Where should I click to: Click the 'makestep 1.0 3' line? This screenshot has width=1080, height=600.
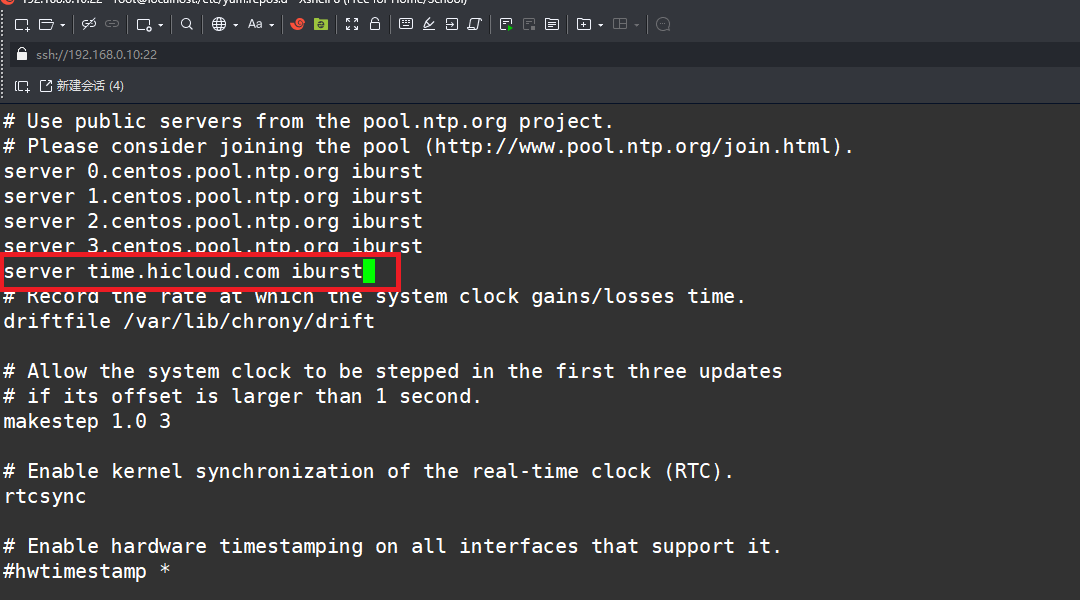pyautogui.click(x=87, y=421)
